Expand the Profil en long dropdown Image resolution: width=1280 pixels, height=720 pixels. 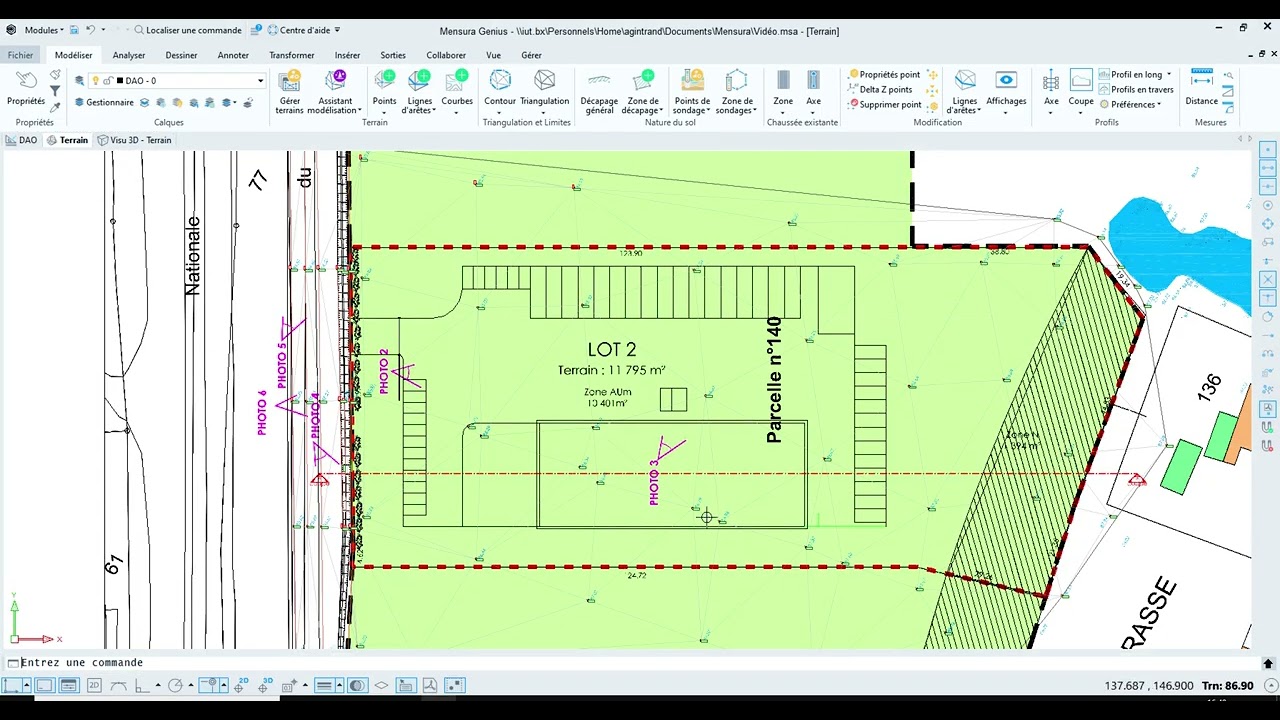(x=1168, y=74)
